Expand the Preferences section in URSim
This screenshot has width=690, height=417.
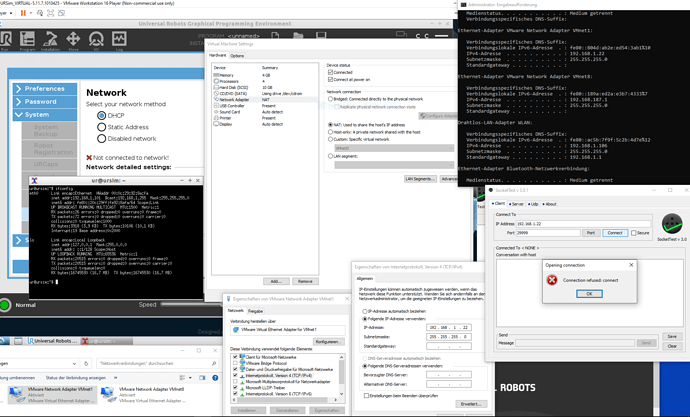[x=45, y=89]
